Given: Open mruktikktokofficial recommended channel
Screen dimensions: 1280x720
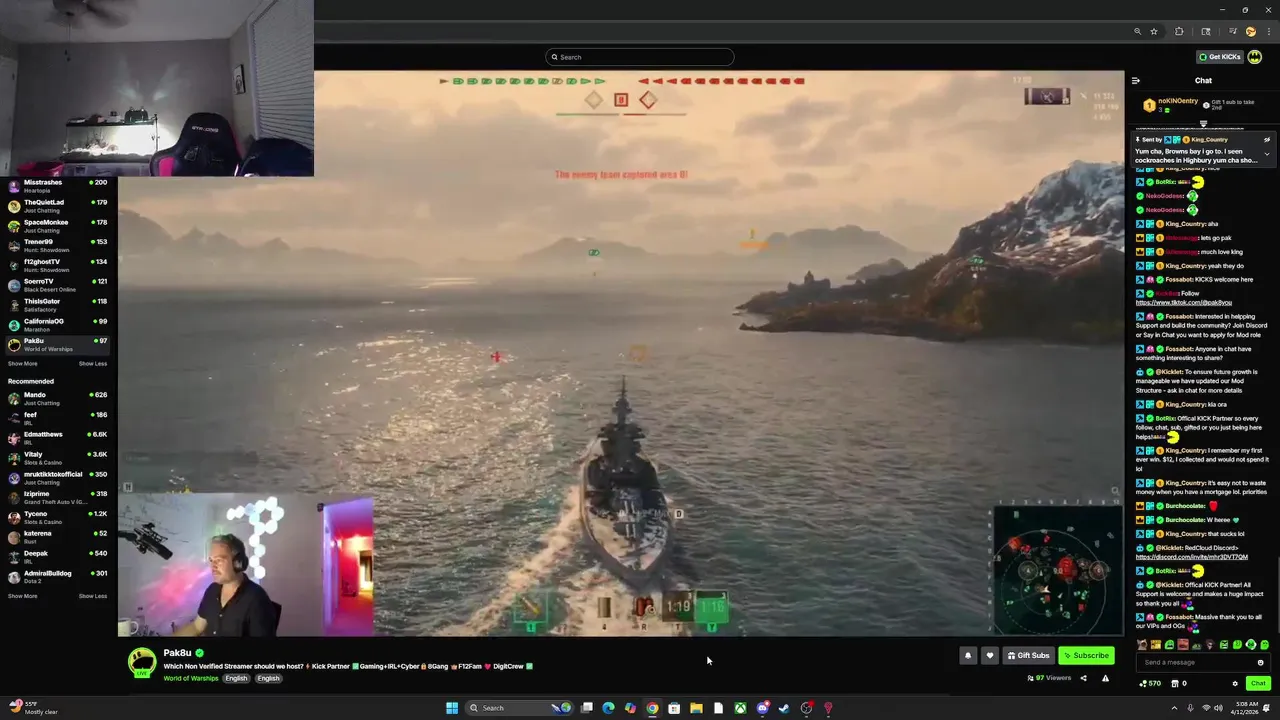Looking at the screenshot, I should pyautogui.click(x=58, y=478).
